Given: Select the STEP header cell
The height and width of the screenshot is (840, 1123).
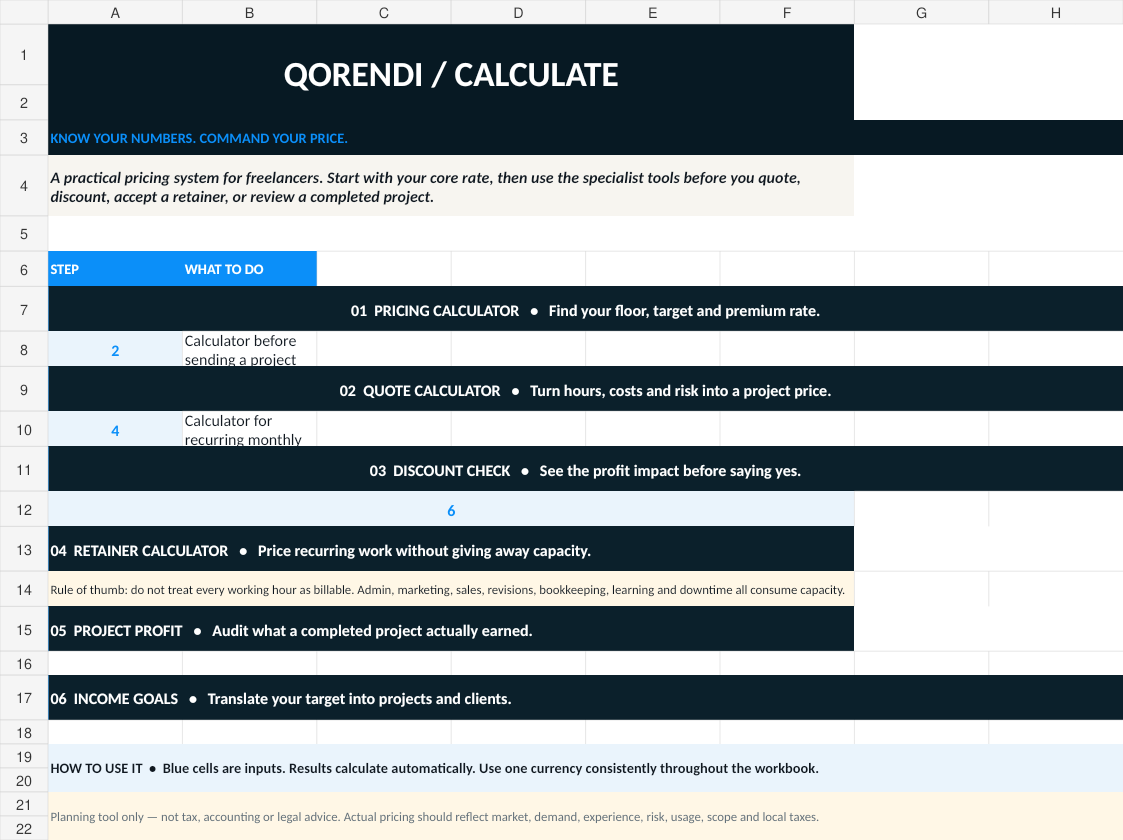Looking at the screenshot, I should pyautogui.click(x=115, y=269).
